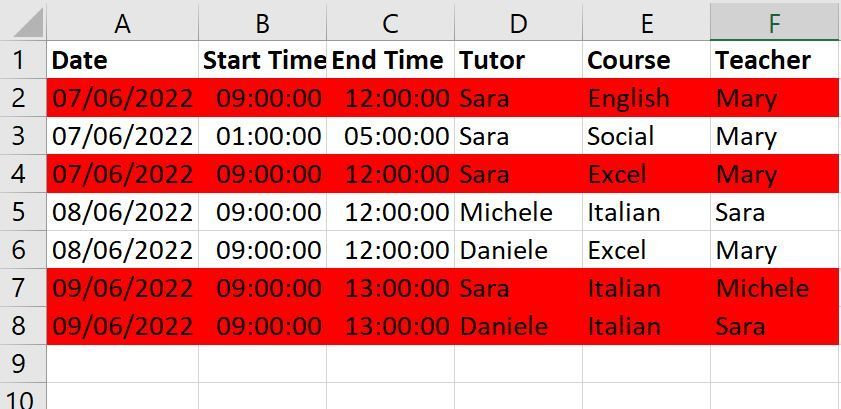The image size is (841, 409).
Task: Select column E header
Action: (646, 24)
